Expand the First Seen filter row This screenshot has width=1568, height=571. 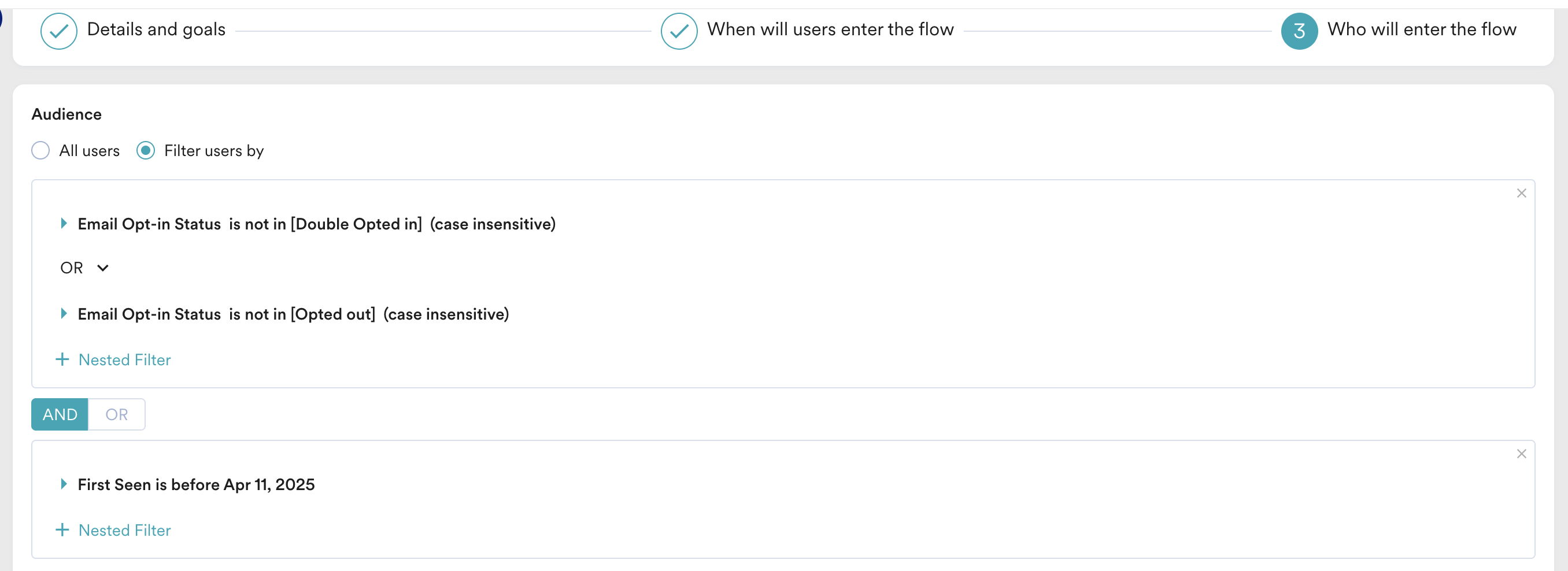[x=63, y=484]
